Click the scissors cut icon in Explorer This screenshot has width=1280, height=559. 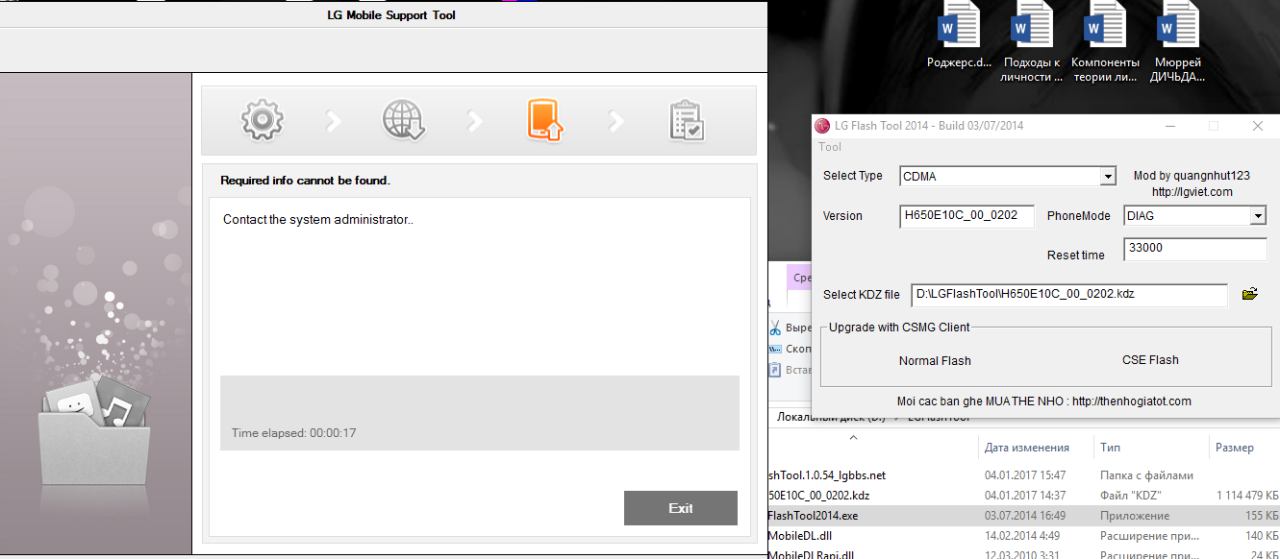776,328
